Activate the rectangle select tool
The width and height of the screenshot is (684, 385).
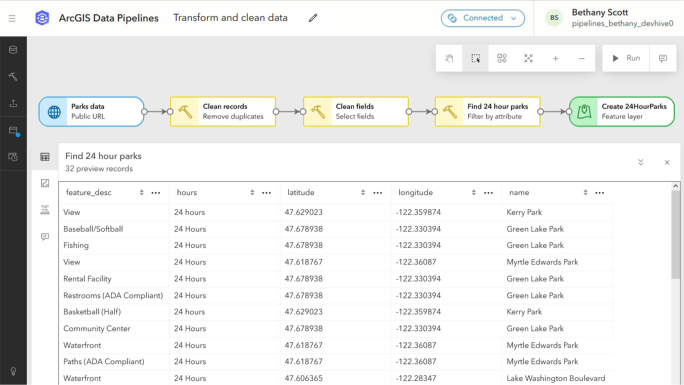[475, 58]
